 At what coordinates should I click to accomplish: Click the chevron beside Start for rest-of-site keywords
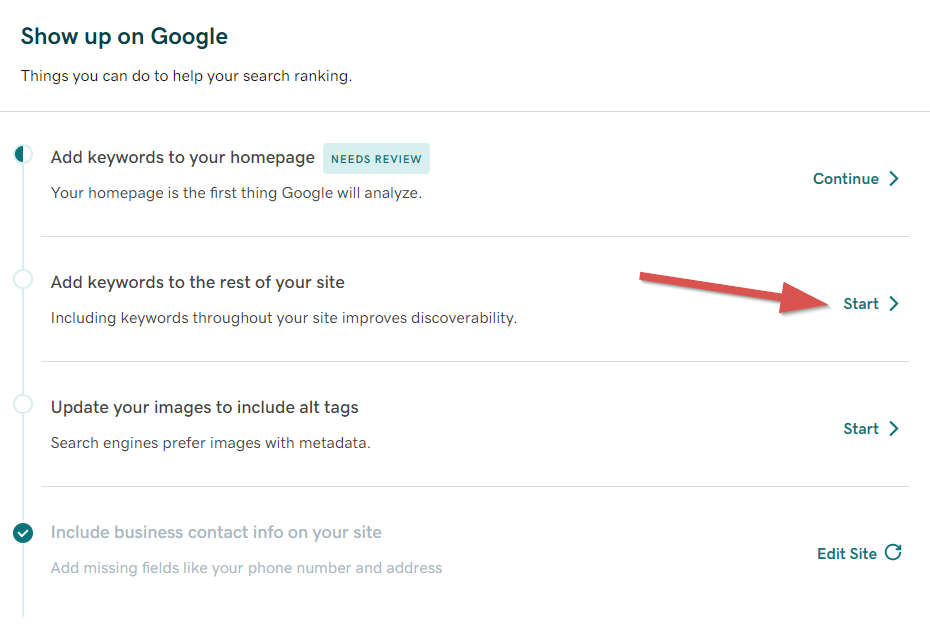click(894, 304)
